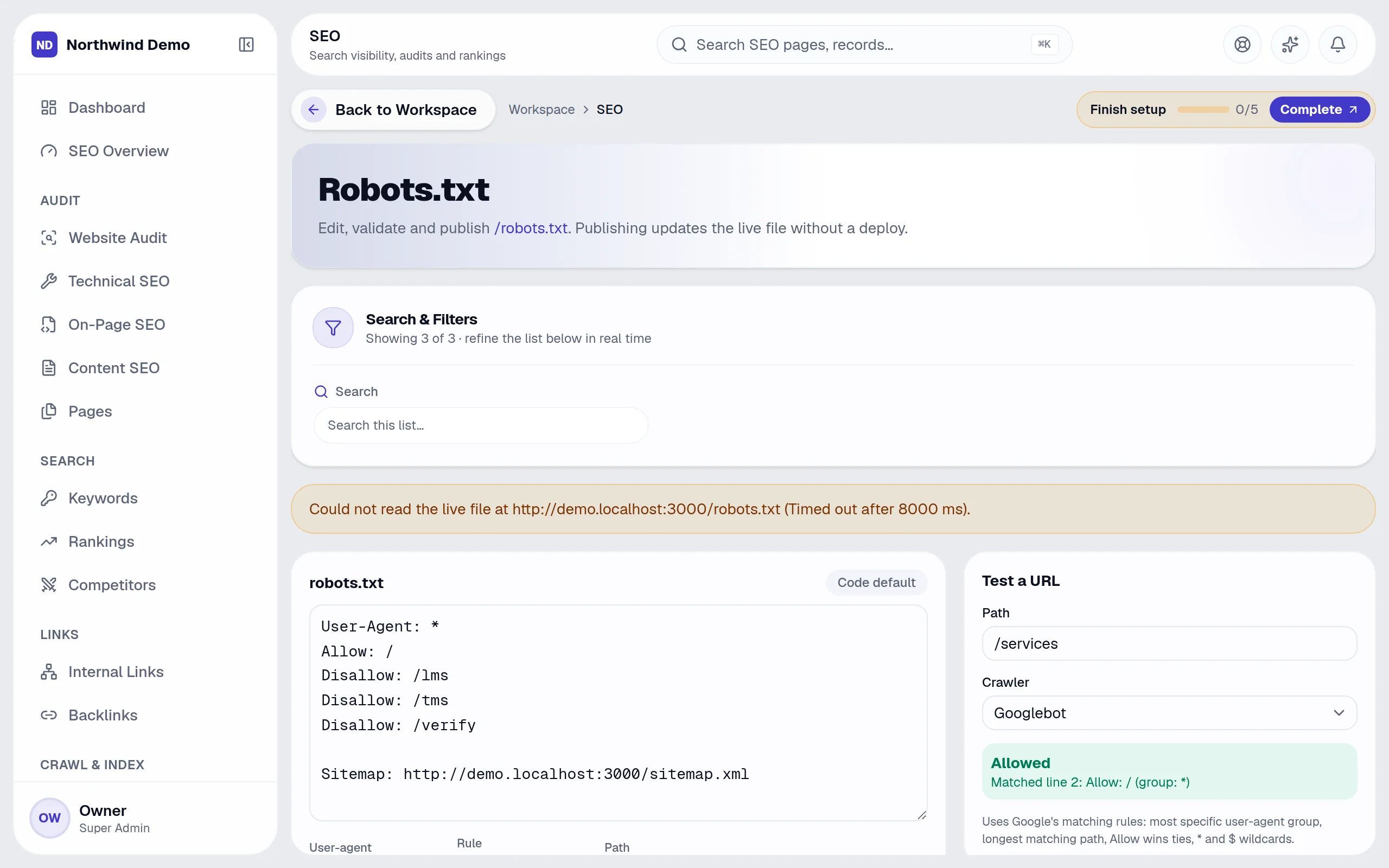Click the Keywords key icon
The image size is (1389, 868).
(x=49, y=499)
